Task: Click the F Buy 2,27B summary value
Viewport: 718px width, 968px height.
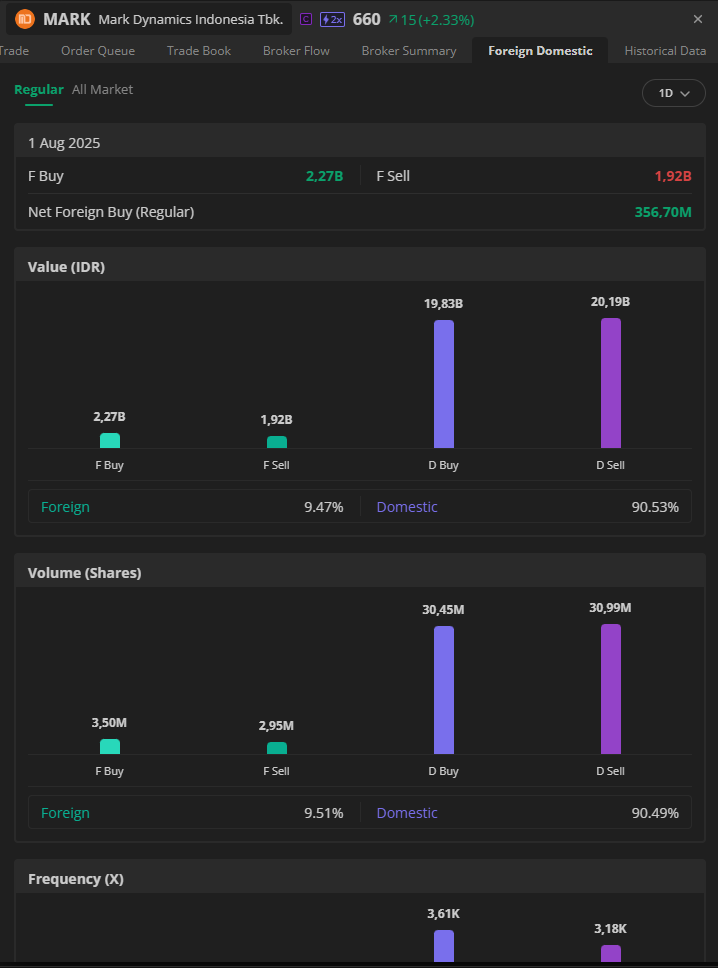Action: 324,176
